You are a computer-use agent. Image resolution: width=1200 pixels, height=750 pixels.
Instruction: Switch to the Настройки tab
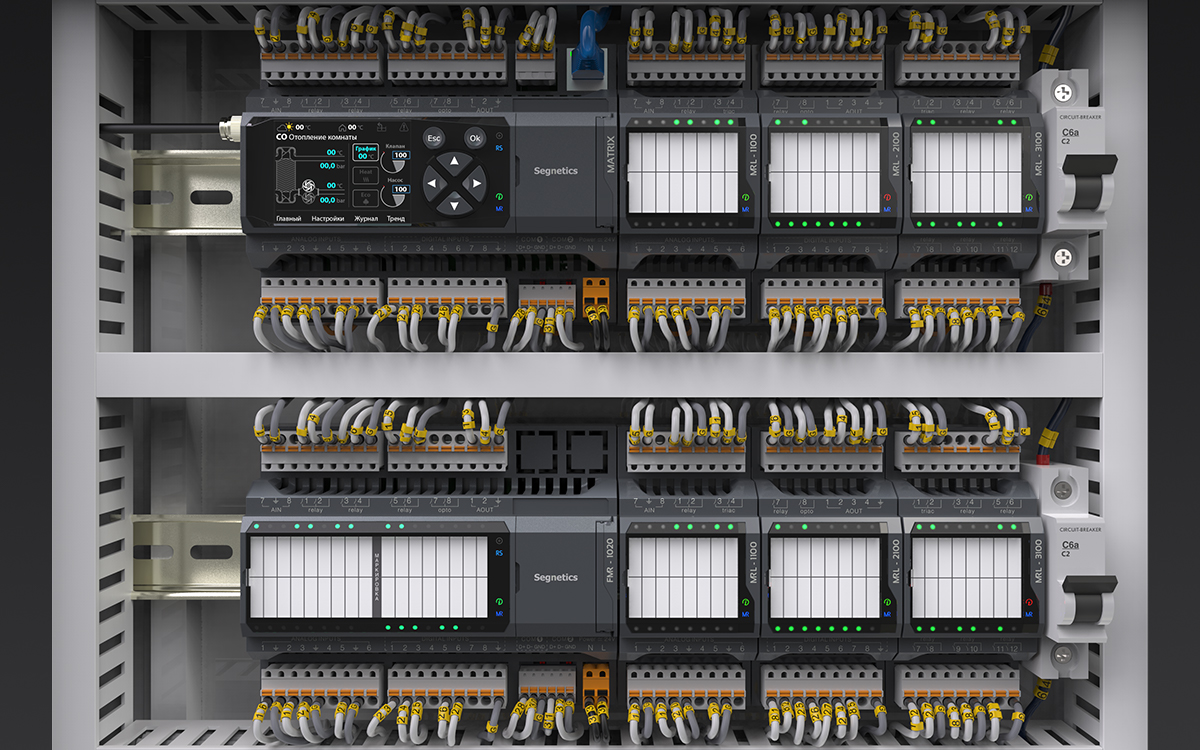click(x=328, y=218)
